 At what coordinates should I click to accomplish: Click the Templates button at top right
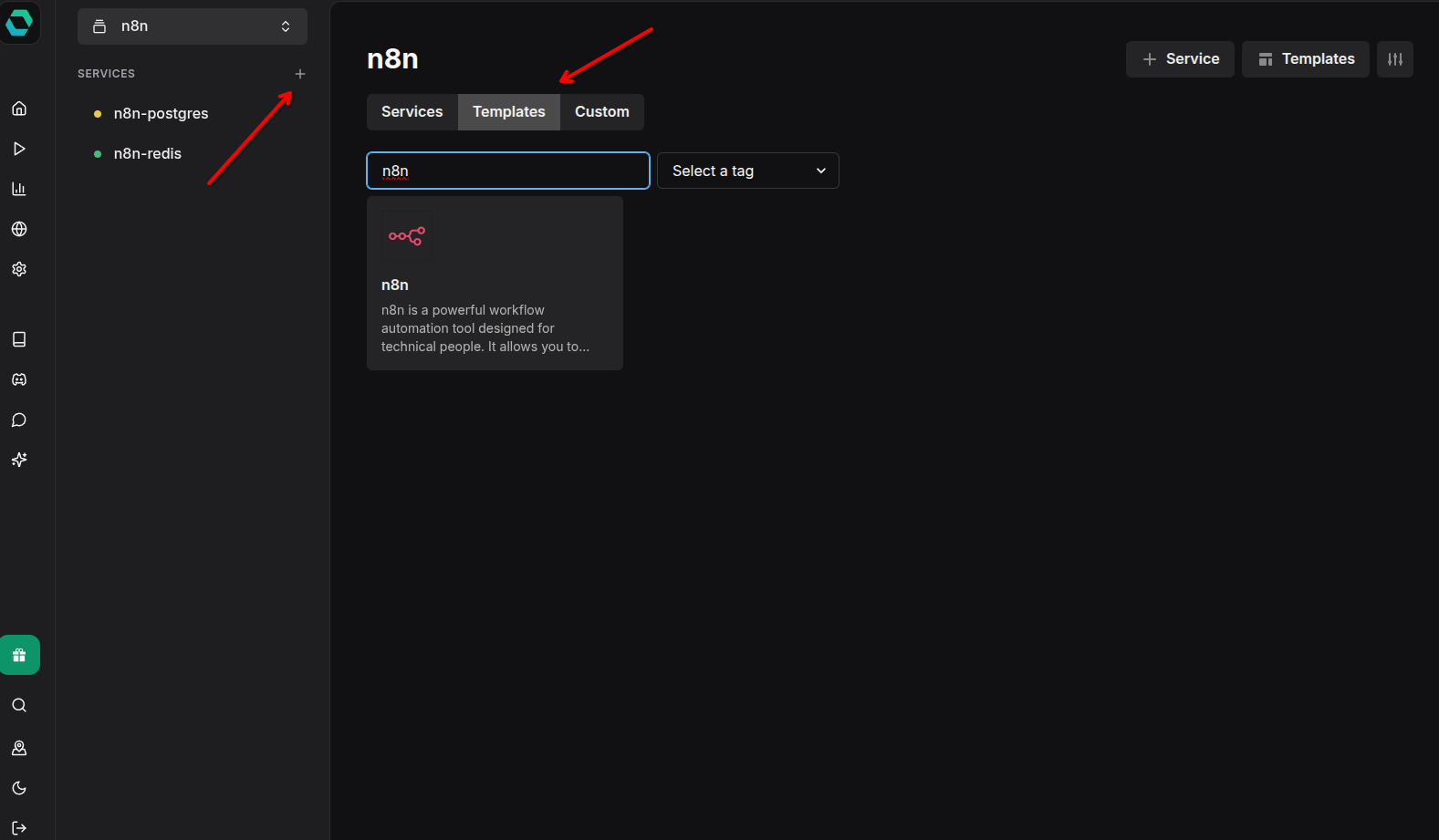coord(1306,59)
